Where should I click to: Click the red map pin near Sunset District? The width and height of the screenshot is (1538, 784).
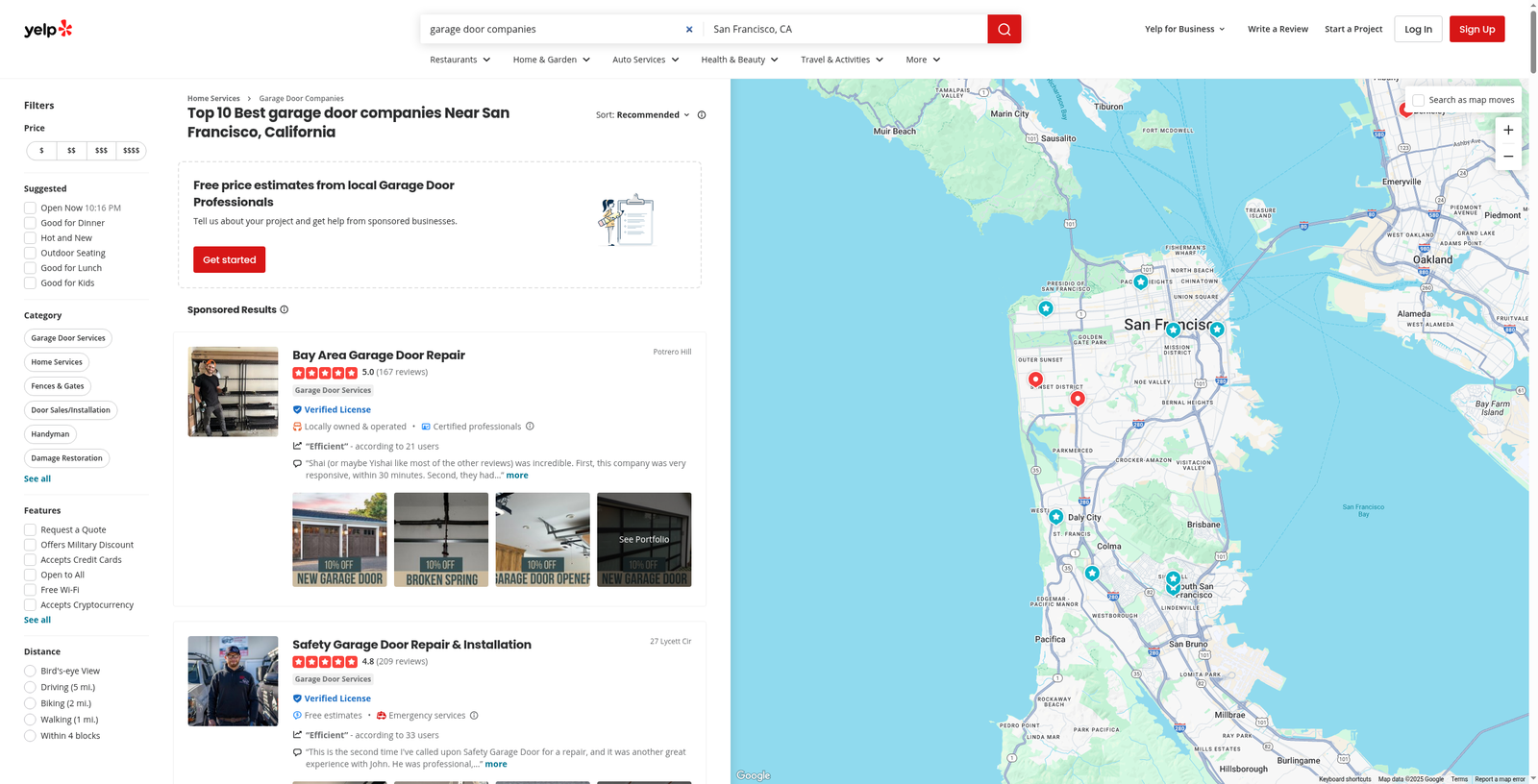coord(1035,379)
